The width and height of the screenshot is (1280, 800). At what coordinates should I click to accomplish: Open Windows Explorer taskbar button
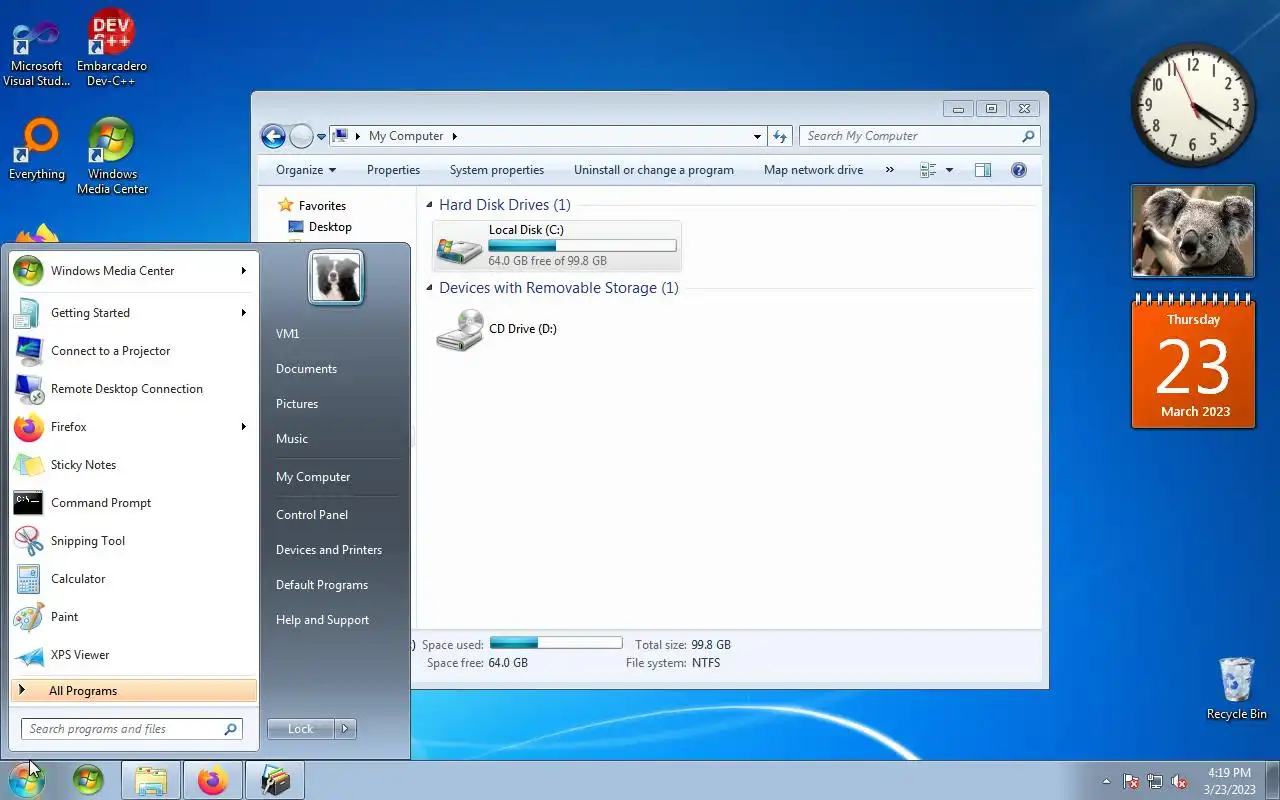coord(151,780)
